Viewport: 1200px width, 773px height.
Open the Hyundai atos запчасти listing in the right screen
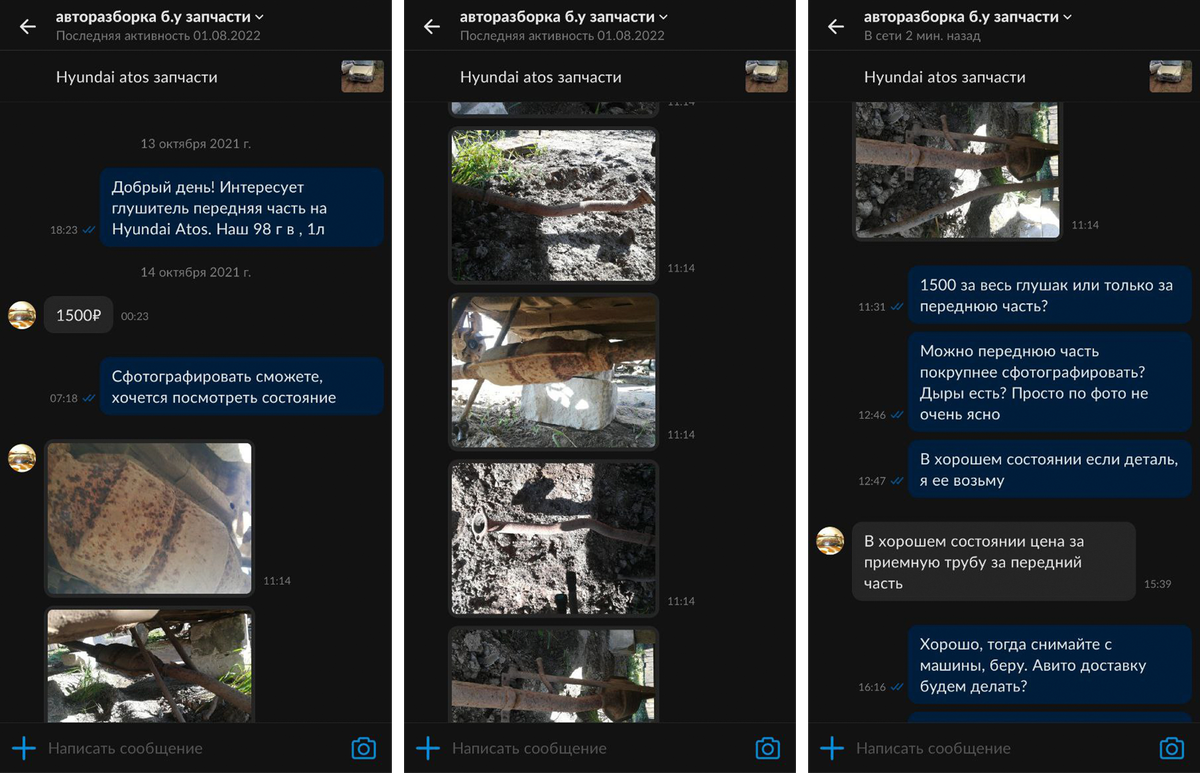point(944,77)
